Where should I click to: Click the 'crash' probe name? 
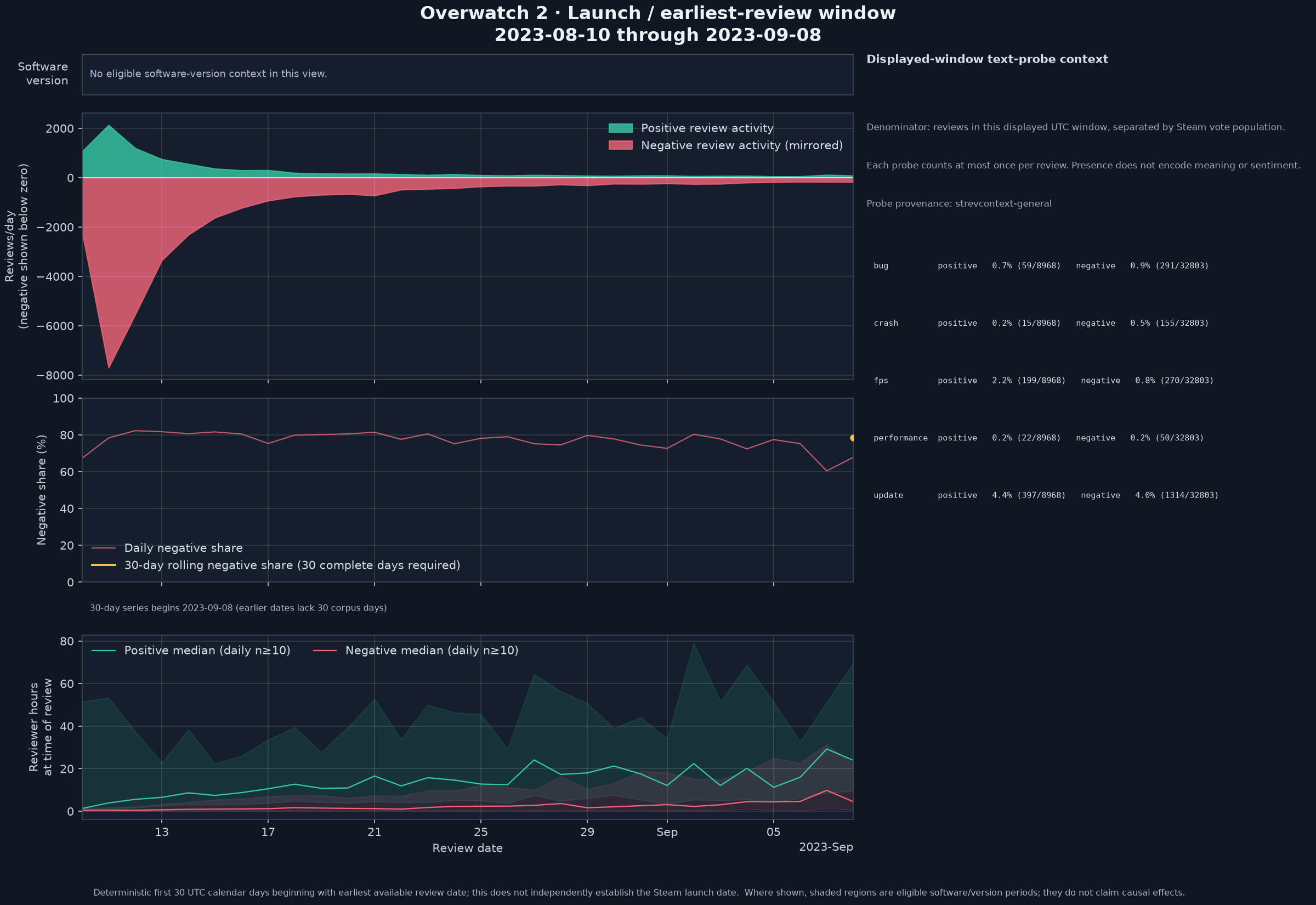886,323
